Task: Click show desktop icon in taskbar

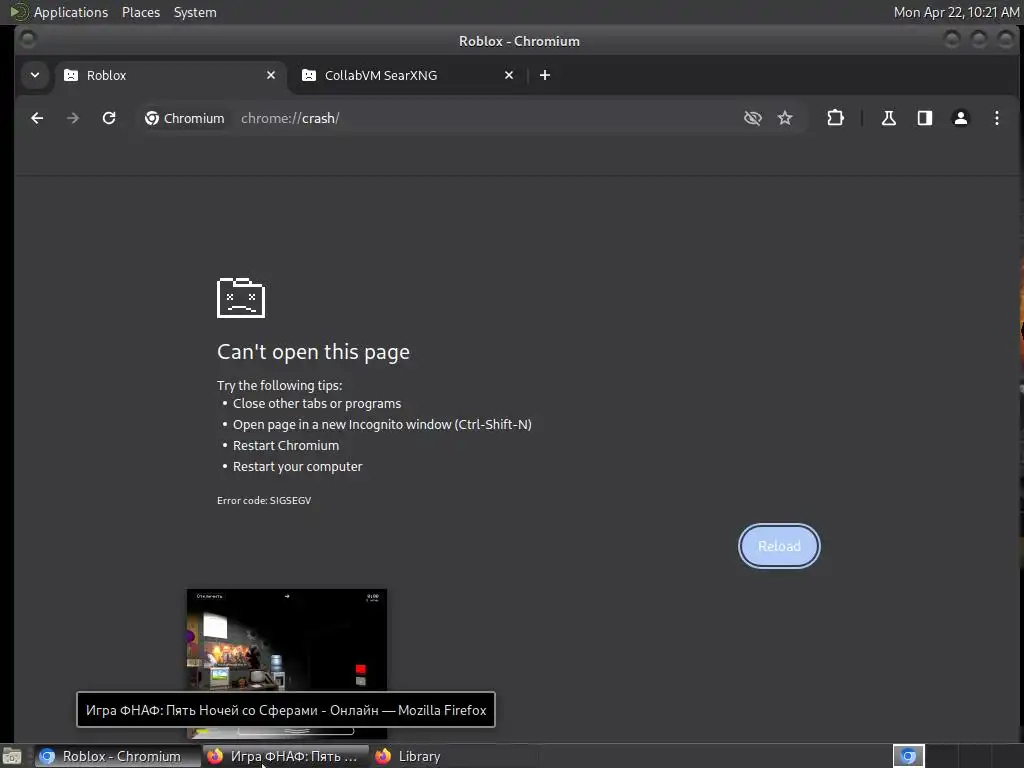Action: pos(12,757)
